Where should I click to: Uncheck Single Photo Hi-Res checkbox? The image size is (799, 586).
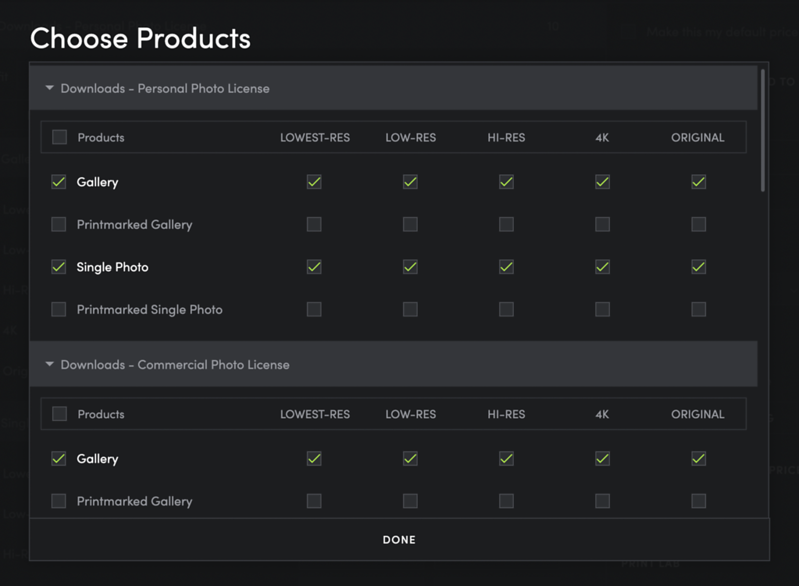coord(506,267)
